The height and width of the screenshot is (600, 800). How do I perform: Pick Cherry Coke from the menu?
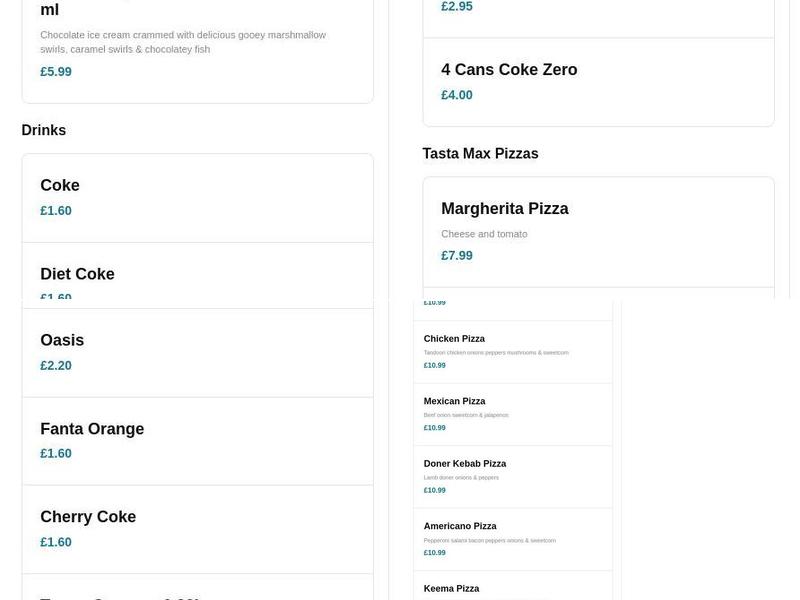(88, 517)
